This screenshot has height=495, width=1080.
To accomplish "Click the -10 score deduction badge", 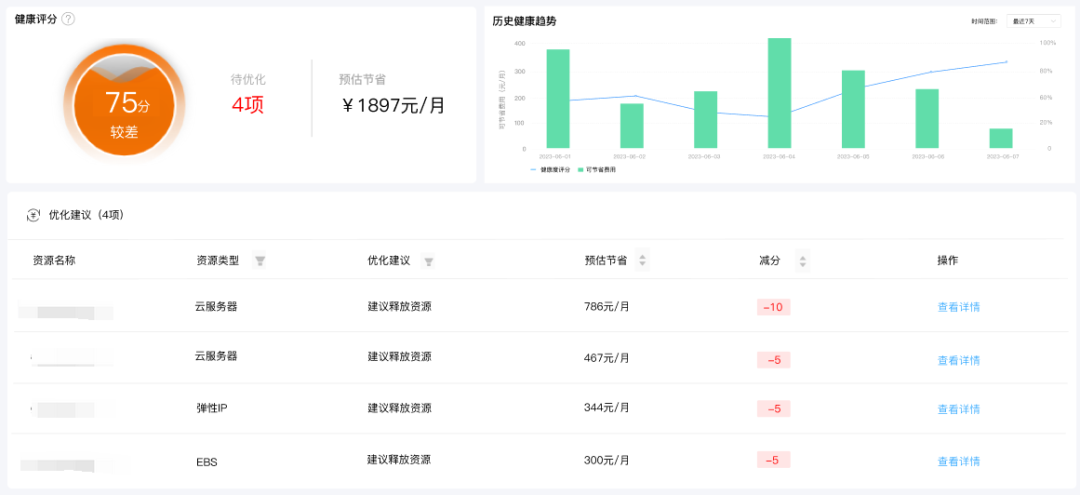I will pyautogui.click(x=773, y=307).
